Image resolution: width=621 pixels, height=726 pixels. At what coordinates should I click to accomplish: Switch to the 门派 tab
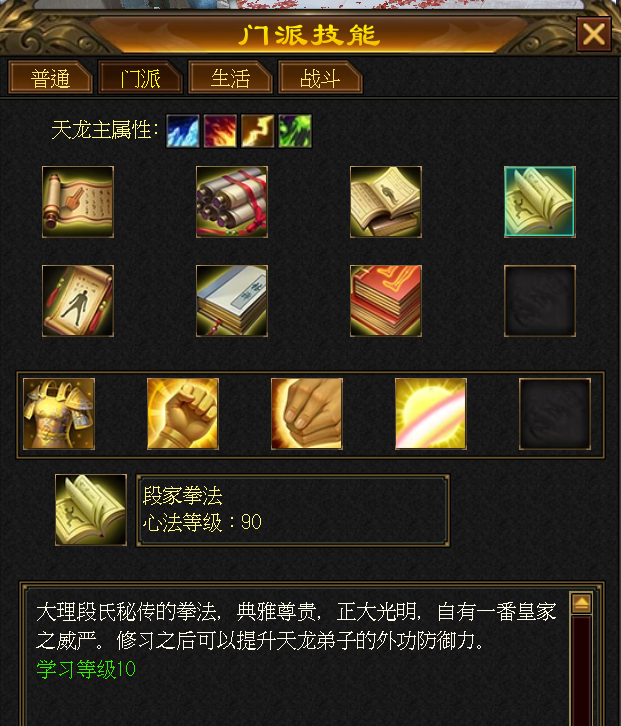[x=140, y=78]
